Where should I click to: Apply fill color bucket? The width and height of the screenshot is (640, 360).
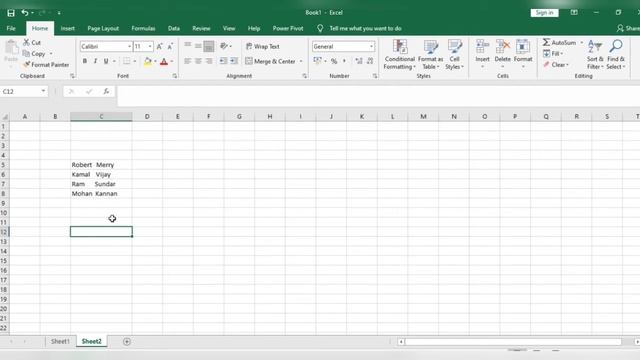click(x=147, y=61)
